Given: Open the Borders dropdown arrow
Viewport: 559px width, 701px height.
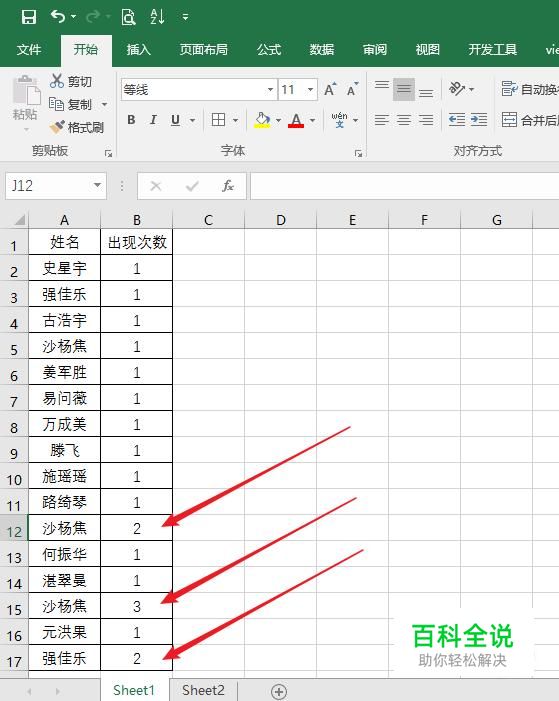Looking at the screenshot, I should [x=235, y=120].
